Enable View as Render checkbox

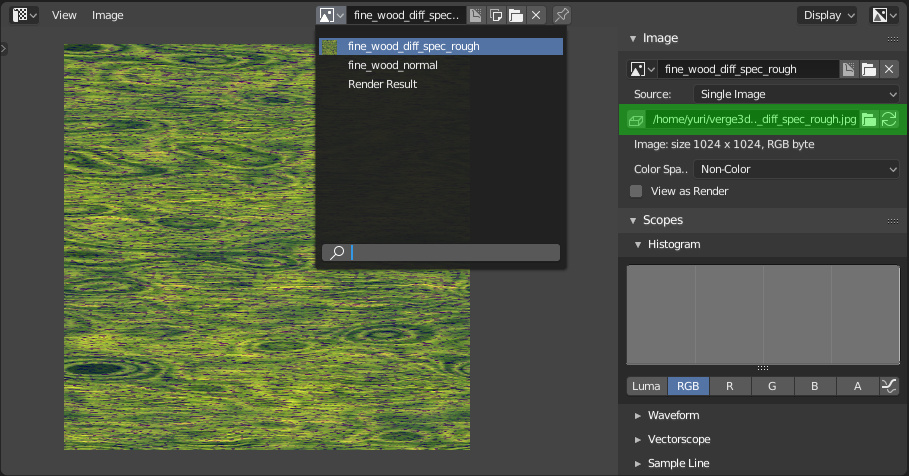(x=636, y=191)
